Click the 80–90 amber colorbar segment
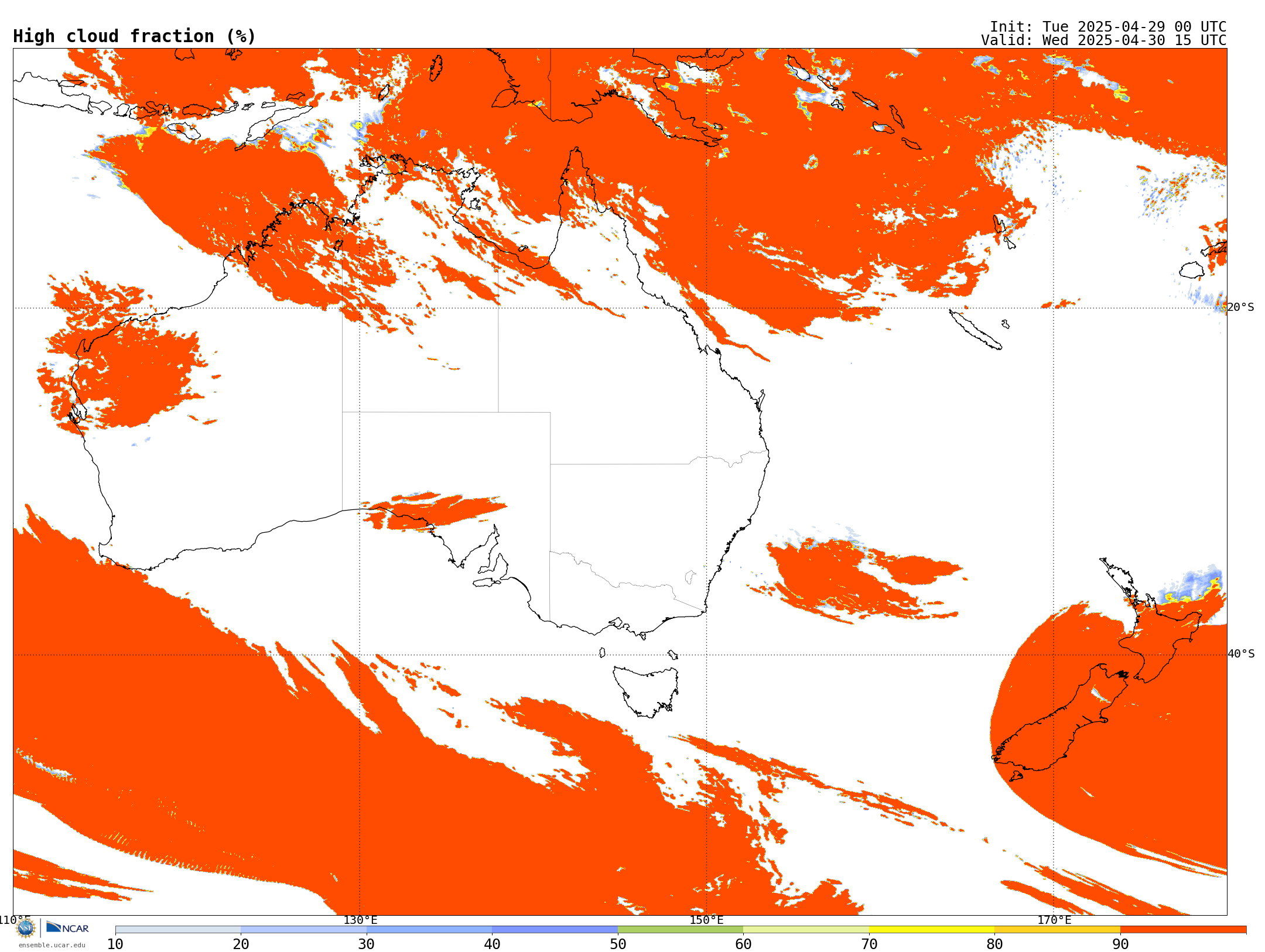This screenshot has width=1265, height=952. point(1057,930)
